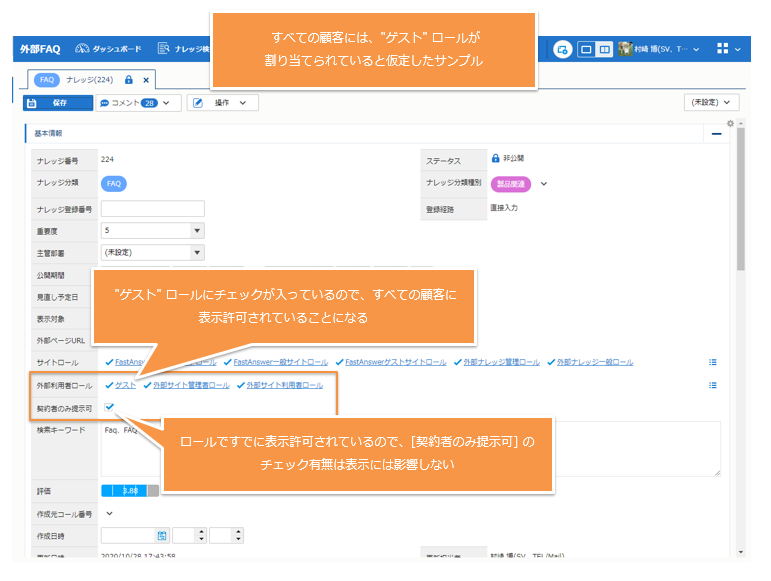The height and width of the screenshot is (581, 771).
Task: Open the 作成日時 calendar picker
Action: pos(162,536)
